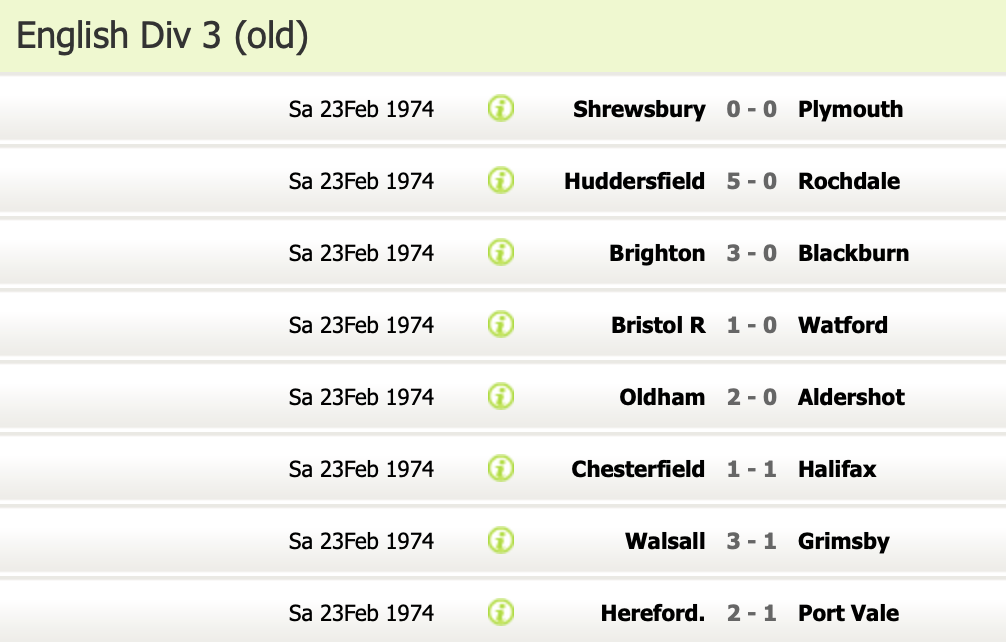
Task: Open Blackburn team link
Action: click(x=853, y=253)
